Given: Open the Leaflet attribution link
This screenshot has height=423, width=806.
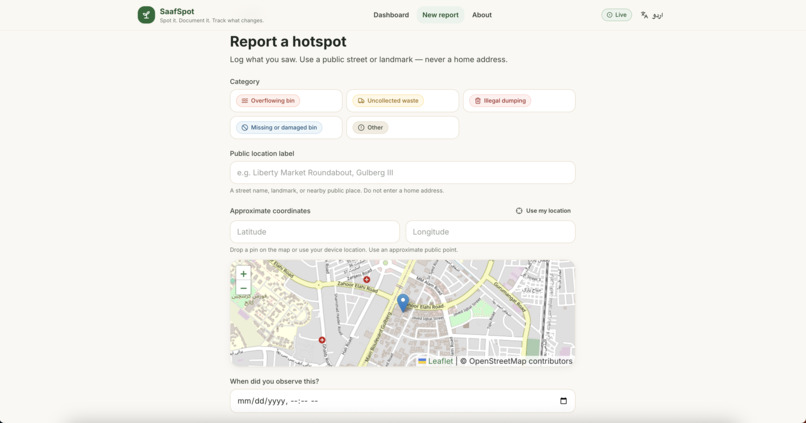Looking at the screenshot, I should click(x=435, y=361).
